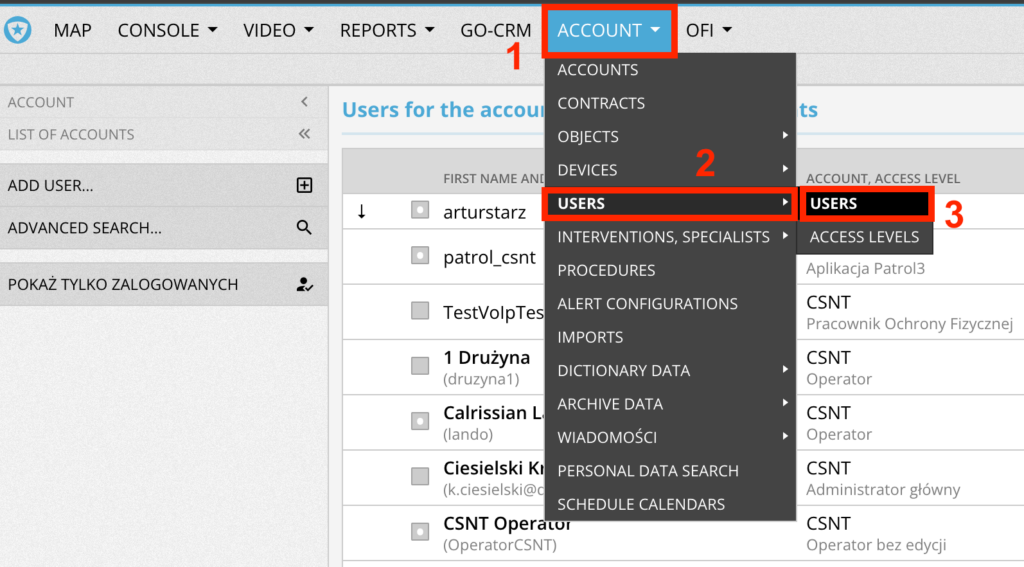Toggle checkbox for arturstarz row
Image resolution: width=1024 pixels, height=567 pixels.
click(420, 210)
